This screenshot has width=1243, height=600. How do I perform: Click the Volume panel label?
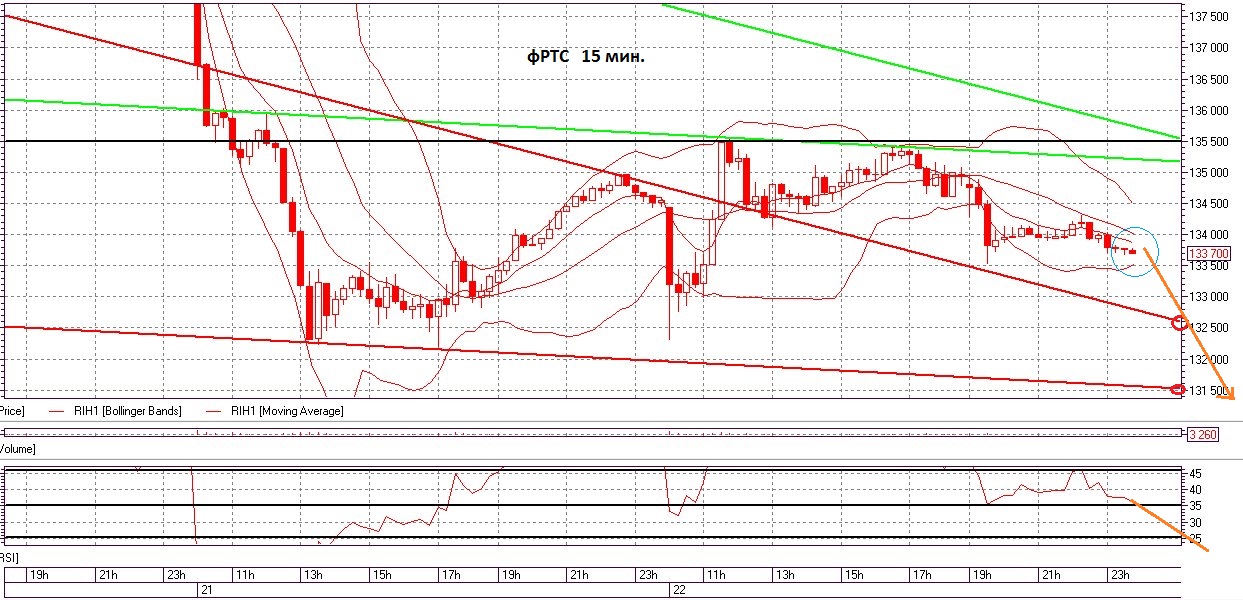point(18,450)
